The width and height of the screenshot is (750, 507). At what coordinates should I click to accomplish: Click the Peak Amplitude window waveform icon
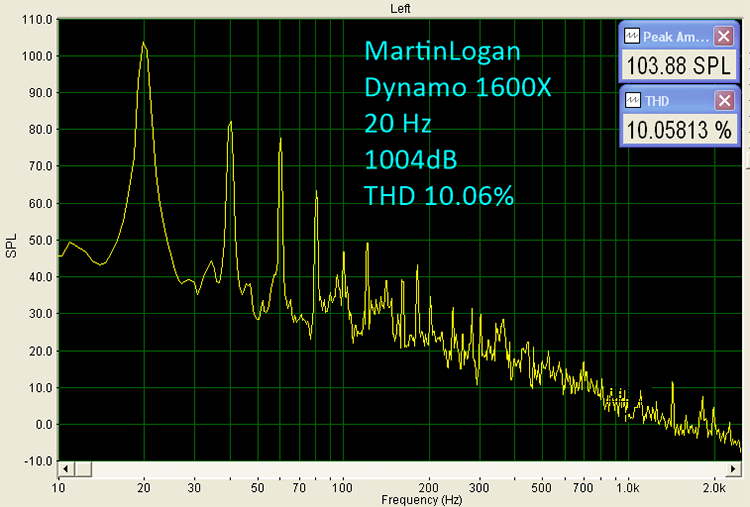pos(631,36)
